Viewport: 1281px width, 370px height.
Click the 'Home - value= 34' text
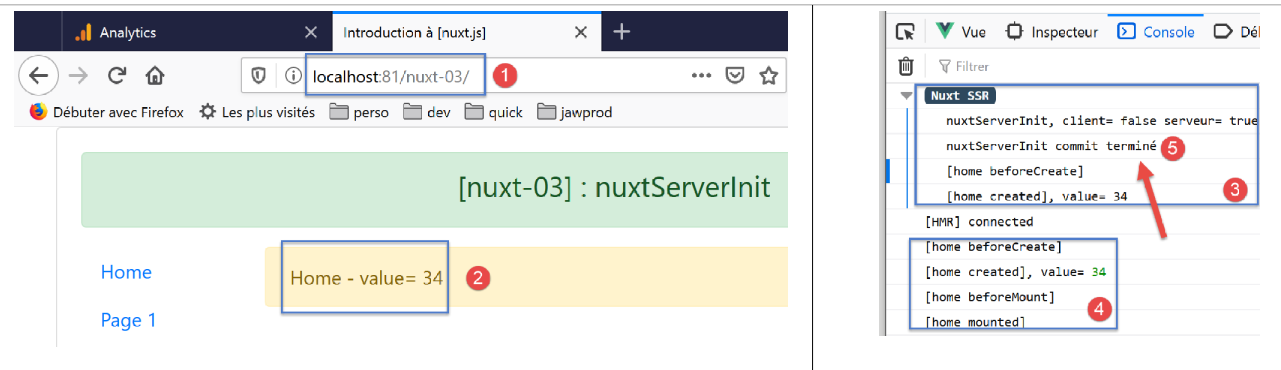(x=366, y=278)
